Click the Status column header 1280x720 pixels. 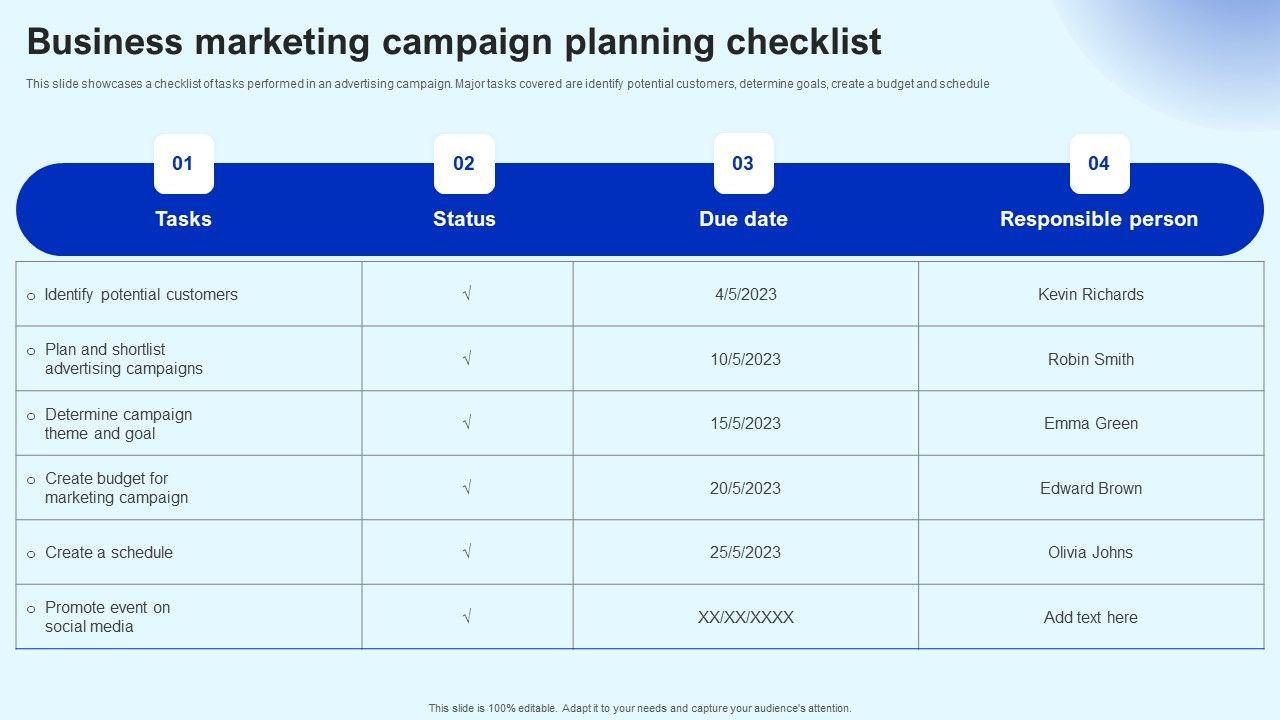pos(464,219)
